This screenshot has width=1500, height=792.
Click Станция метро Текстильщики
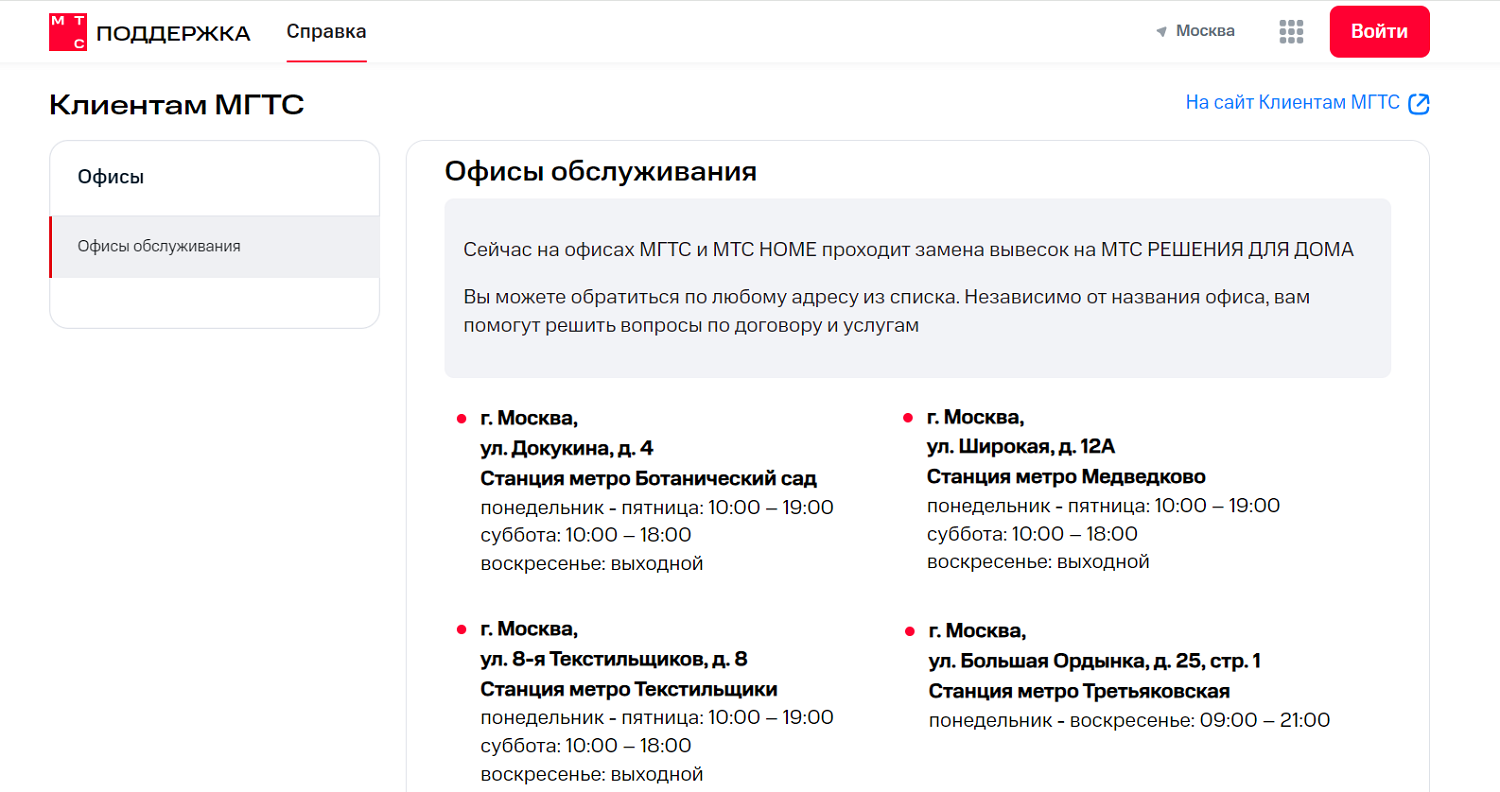tap(629, 689)
